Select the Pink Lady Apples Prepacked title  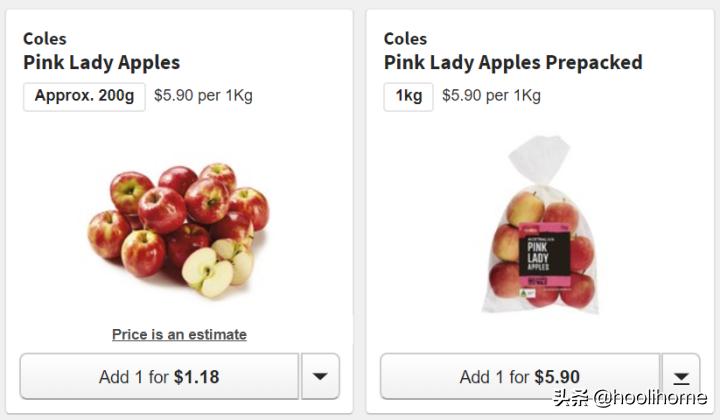point(512,62)
